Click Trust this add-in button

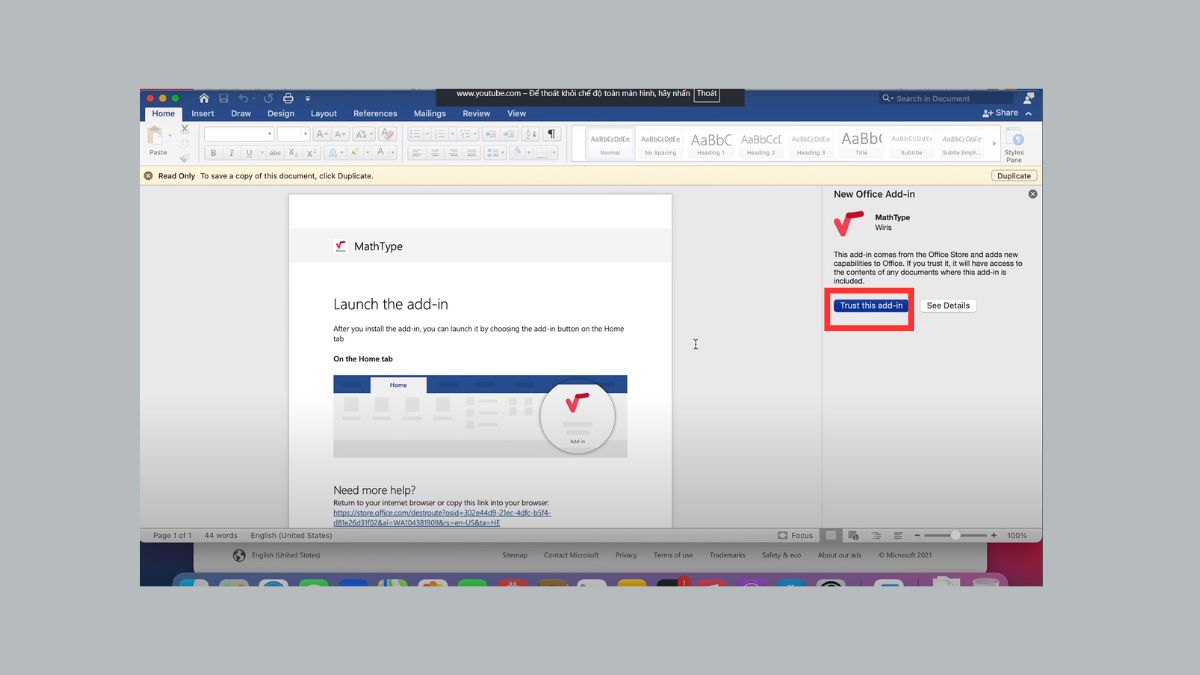pos(871,306)
